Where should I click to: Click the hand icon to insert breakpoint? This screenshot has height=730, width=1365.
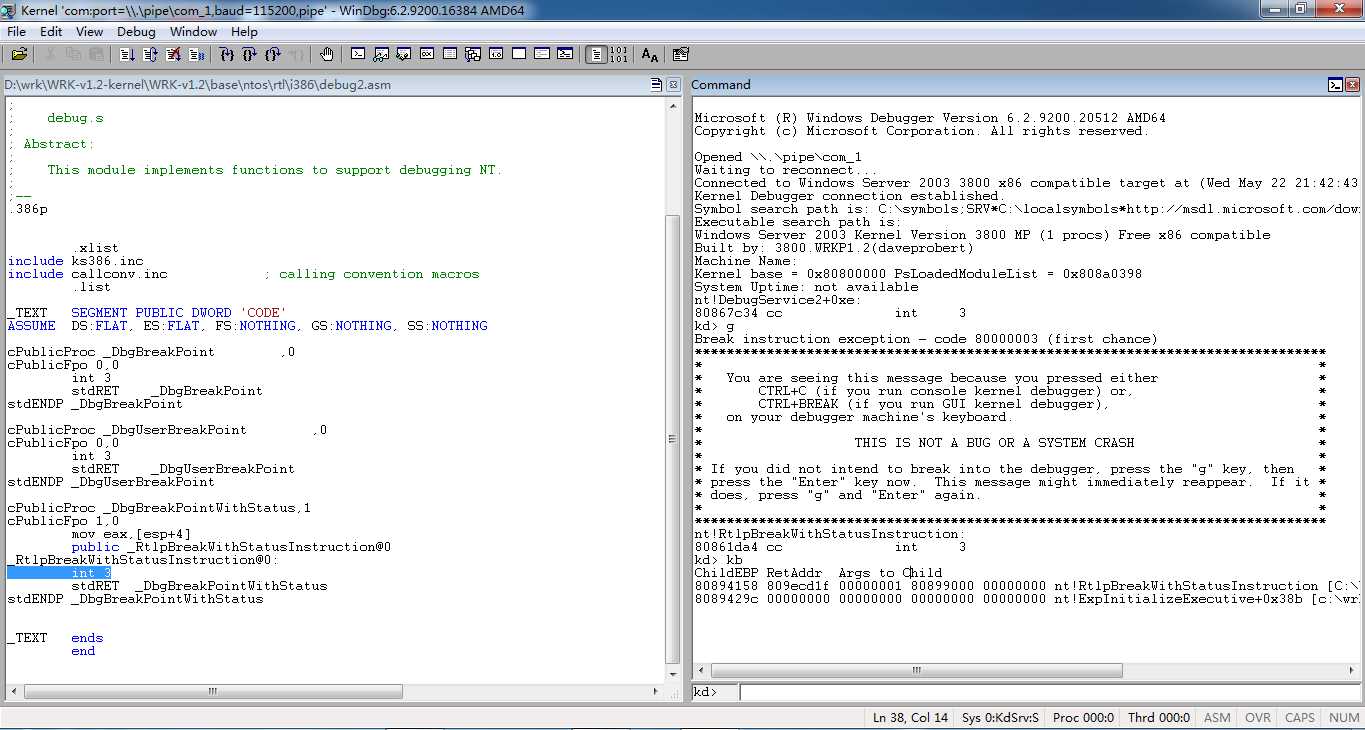[x=326, y=54]
